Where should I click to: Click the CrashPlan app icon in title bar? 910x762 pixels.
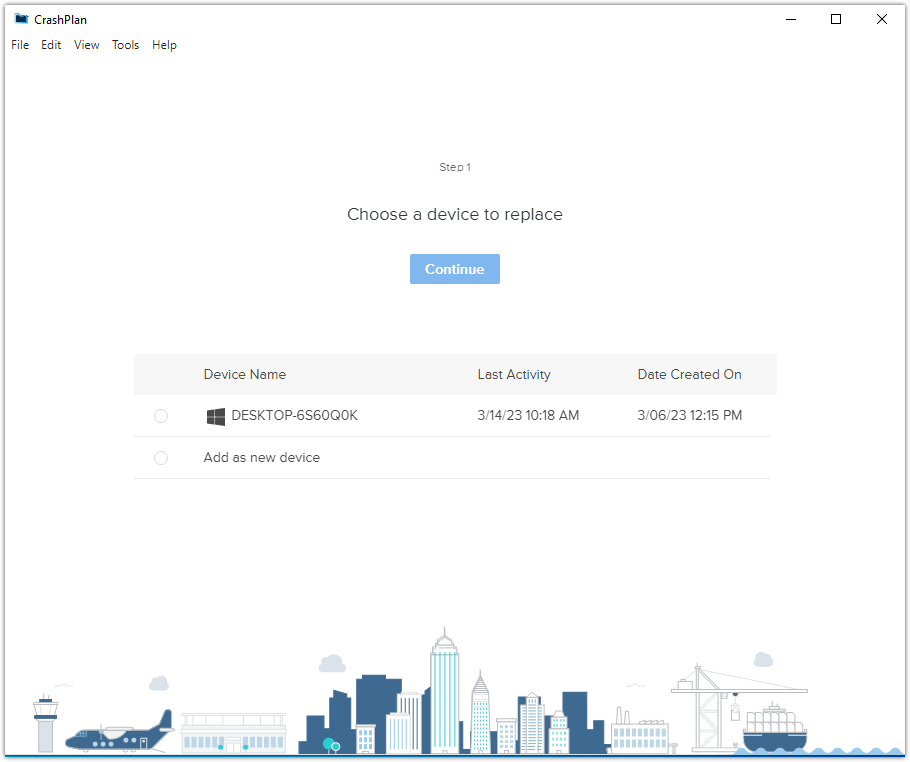point(21,19)
